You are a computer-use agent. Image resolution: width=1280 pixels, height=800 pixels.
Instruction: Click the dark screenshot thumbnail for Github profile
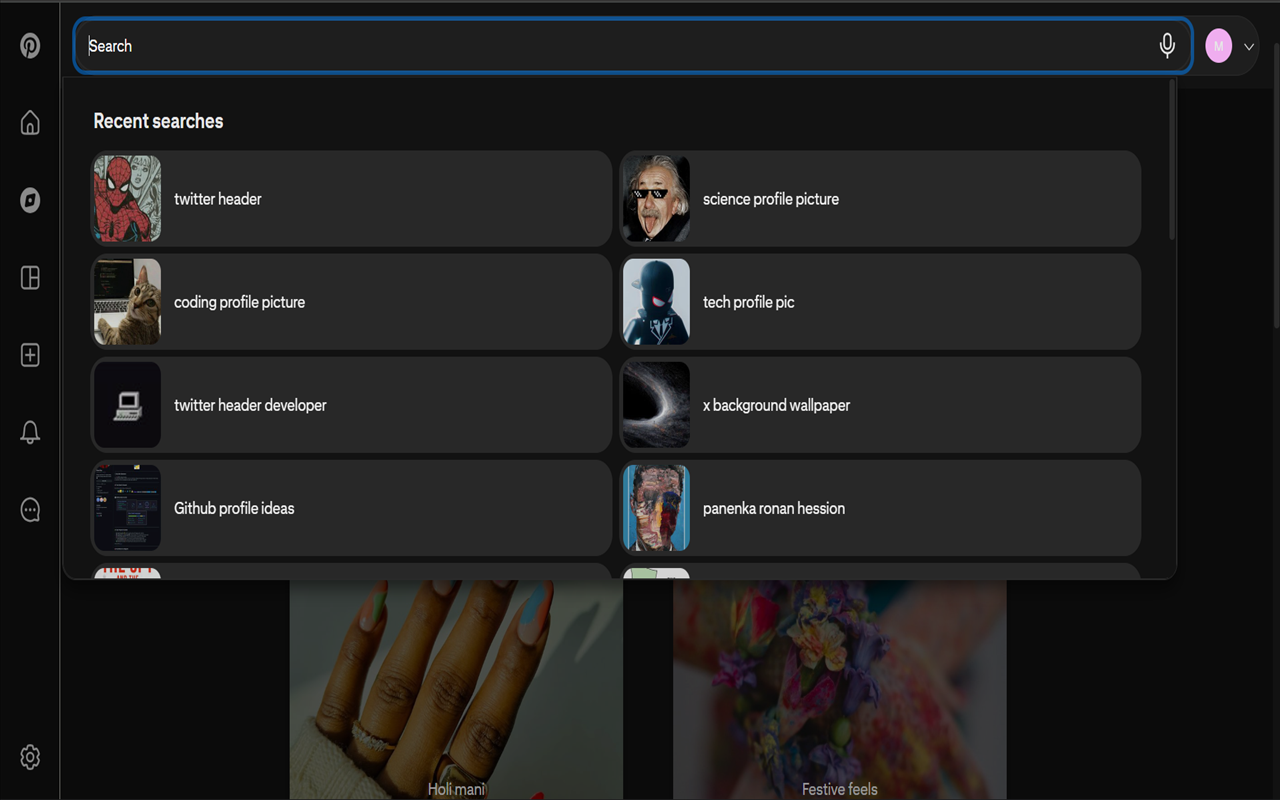click(127, 508)
